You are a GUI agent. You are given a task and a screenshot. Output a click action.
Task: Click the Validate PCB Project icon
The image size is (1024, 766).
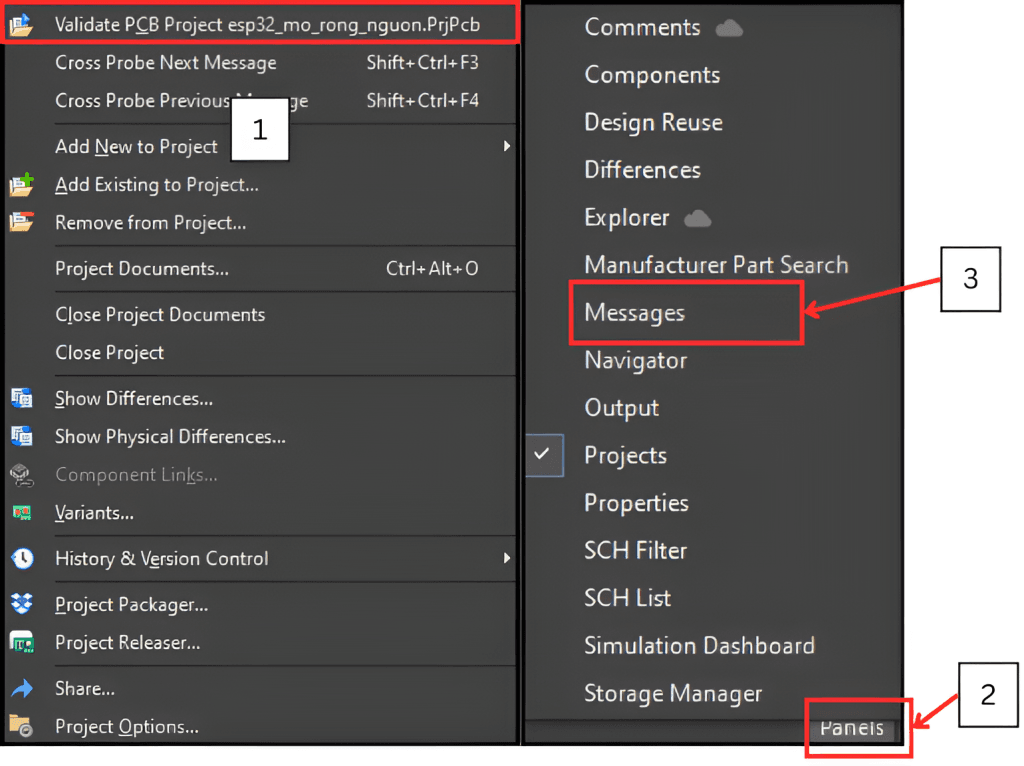click(x=21, y=25)
